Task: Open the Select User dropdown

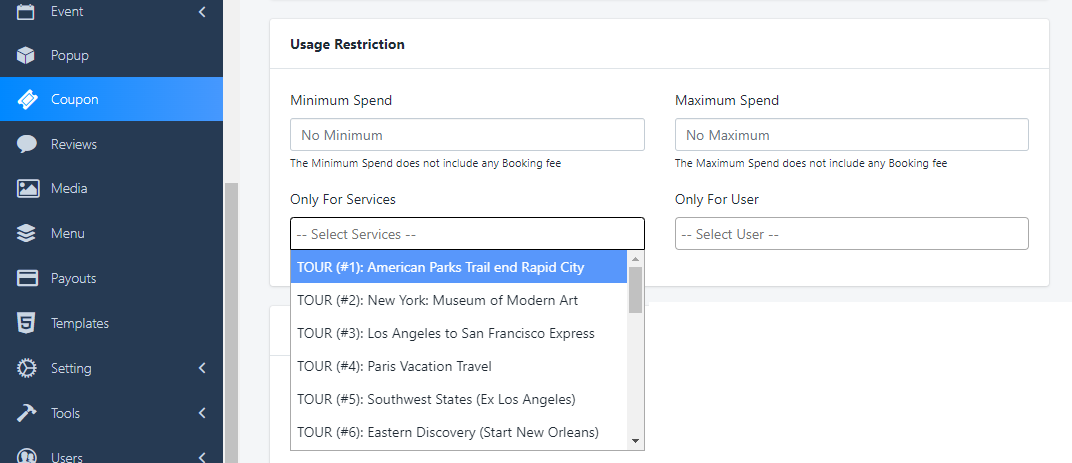Action: click(851, 234)
